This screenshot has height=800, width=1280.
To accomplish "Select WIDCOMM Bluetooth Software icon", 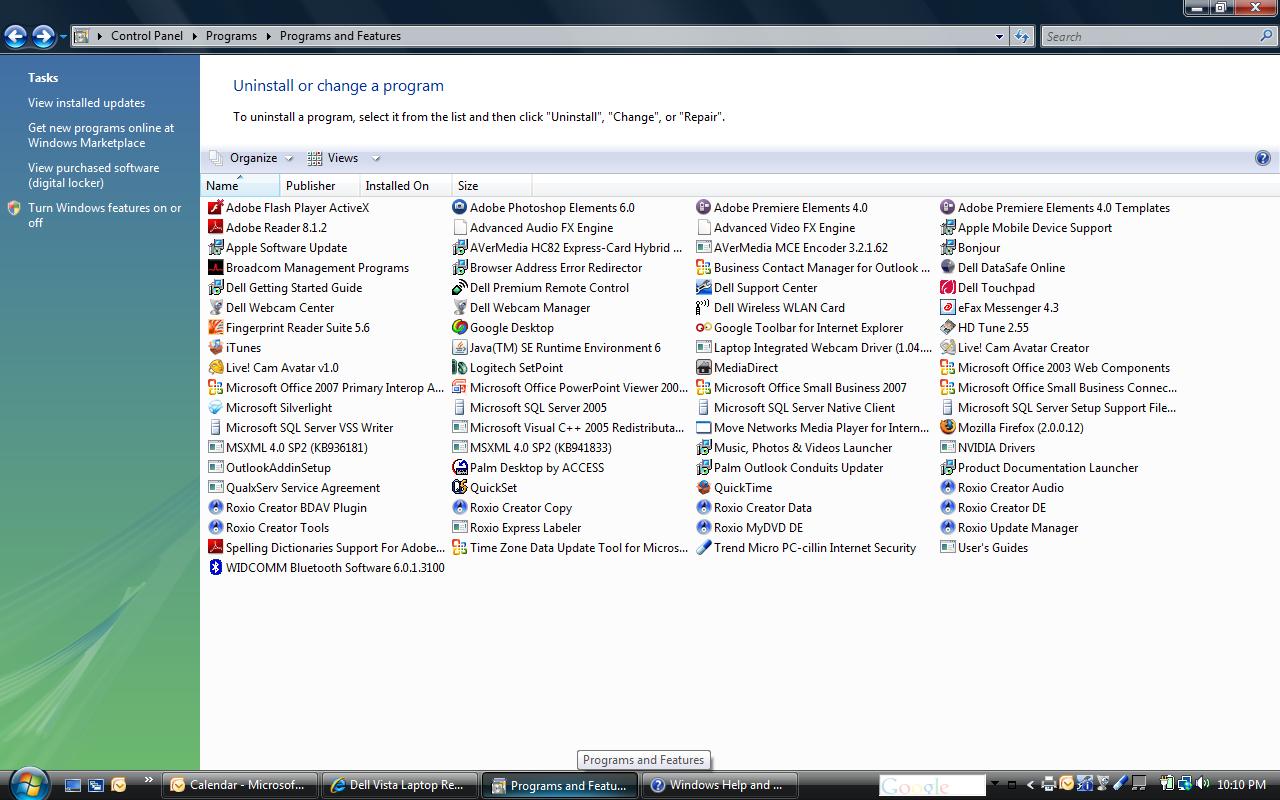I will coord(215,568).
